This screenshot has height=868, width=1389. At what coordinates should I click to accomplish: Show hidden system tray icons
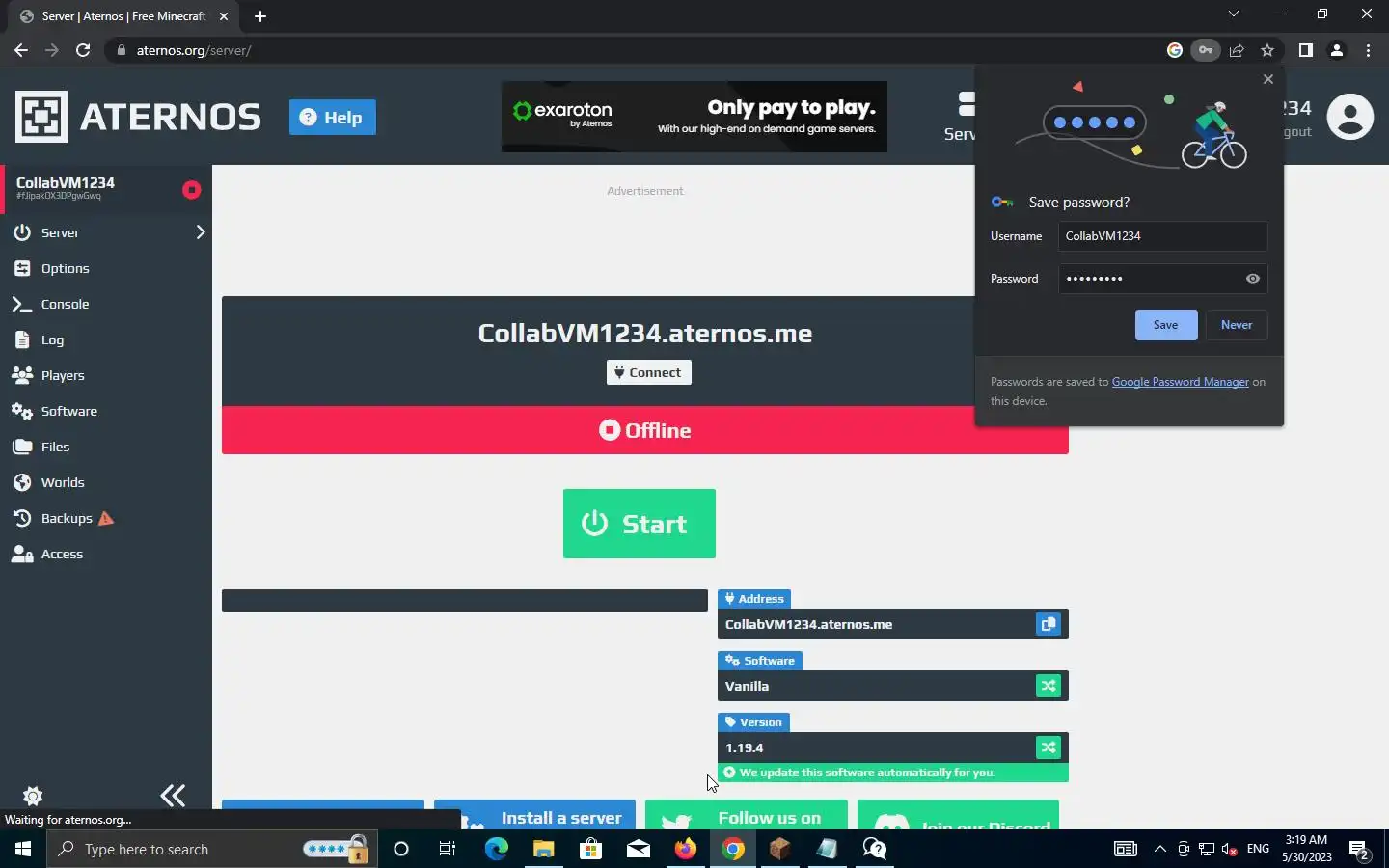(1159, 849)
